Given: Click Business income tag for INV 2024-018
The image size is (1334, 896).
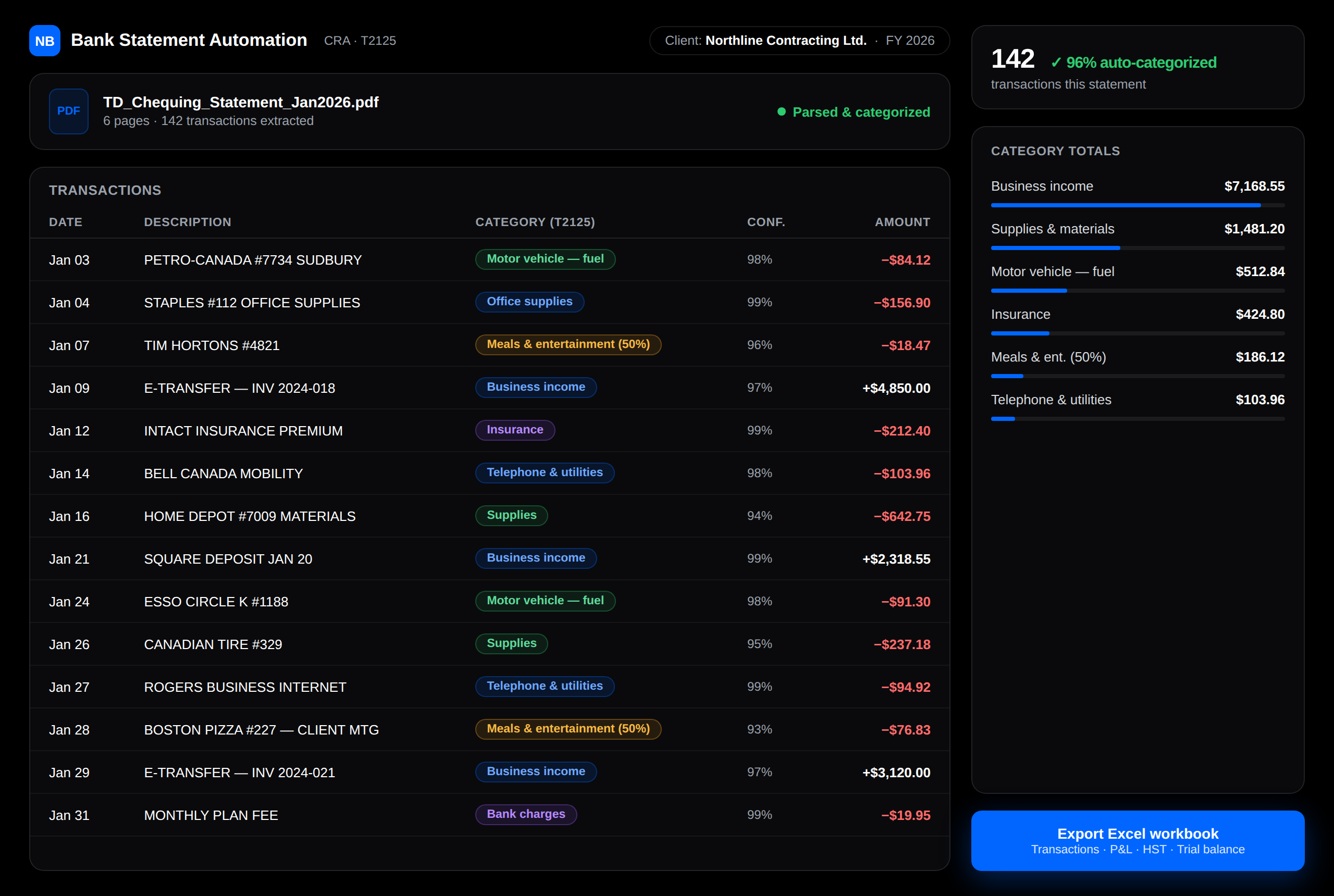Looking at the screenshot, I should (x=536, y=388).
